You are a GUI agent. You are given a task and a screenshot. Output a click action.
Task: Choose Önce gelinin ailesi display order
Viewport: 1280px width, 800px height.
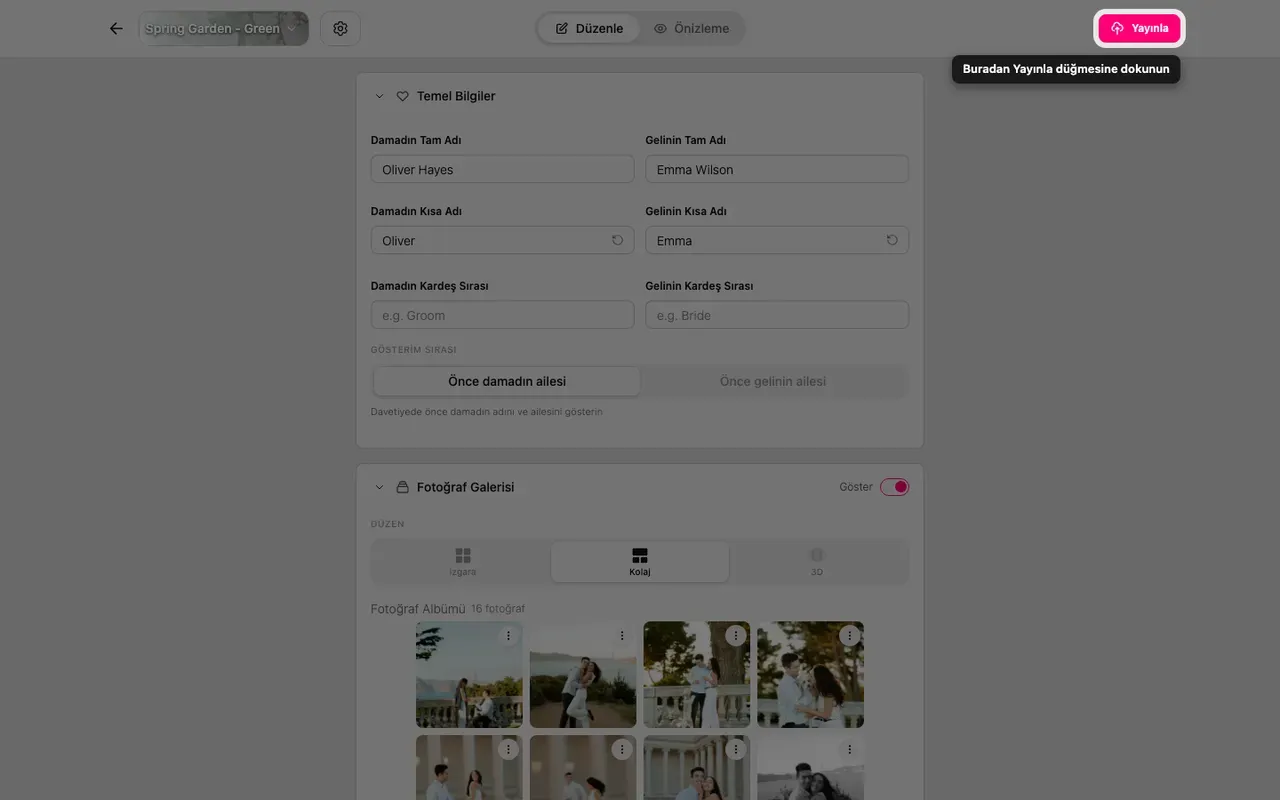[773, 381]
